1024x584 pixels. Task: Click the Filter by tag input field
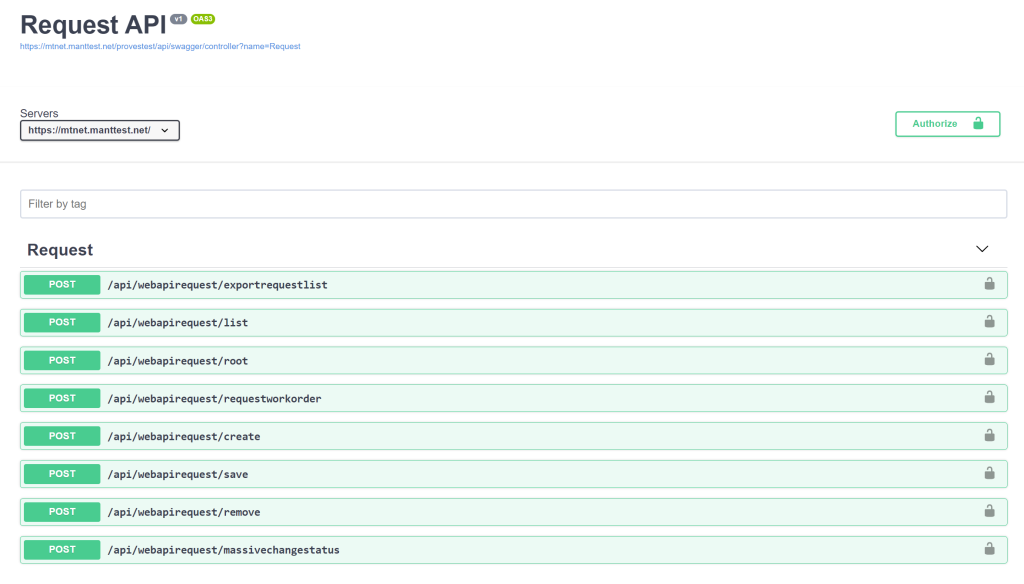[x=513, y=204]
